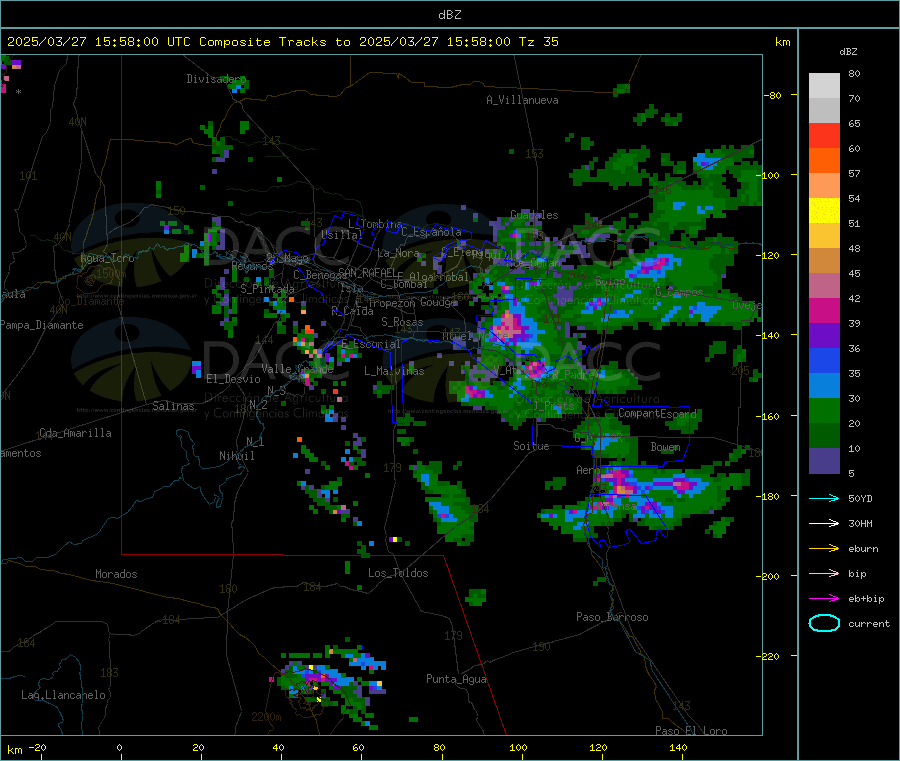Click the 100 km horizontal axis tick
The width and height of the screenshot is (900, 761).
[x=518, y=747]
